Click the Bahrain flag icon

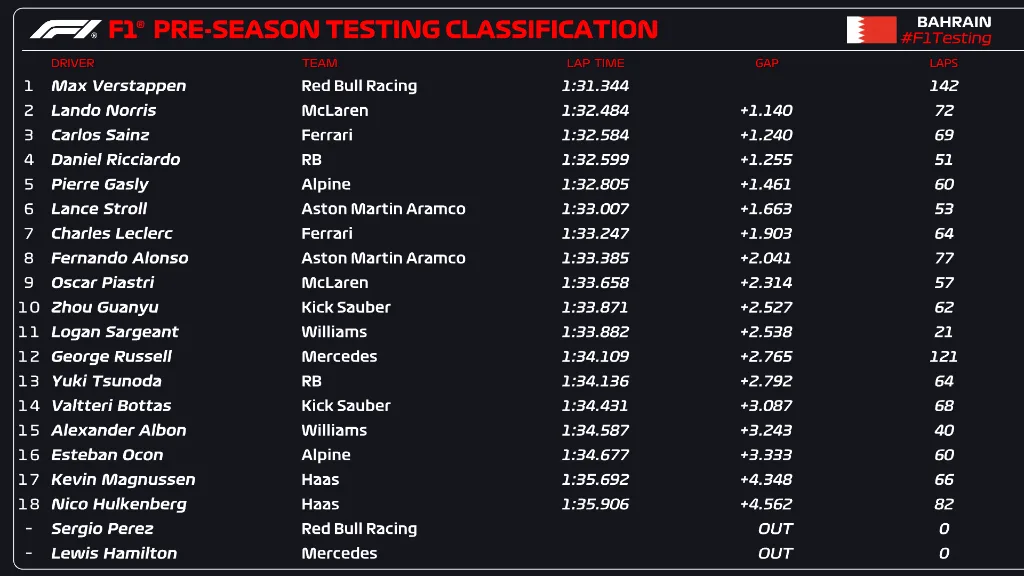click(x=871, y=30)
